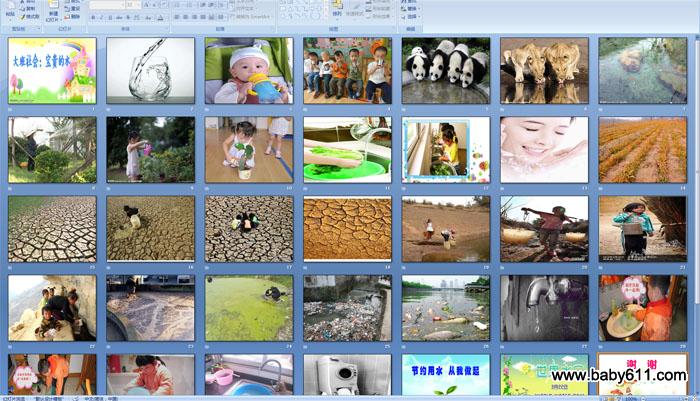Image resolution: width=700 pixels, height=401 pixels.
Task: Select the slide of baby drinking from bottle
Action: (x=249, y=71)
